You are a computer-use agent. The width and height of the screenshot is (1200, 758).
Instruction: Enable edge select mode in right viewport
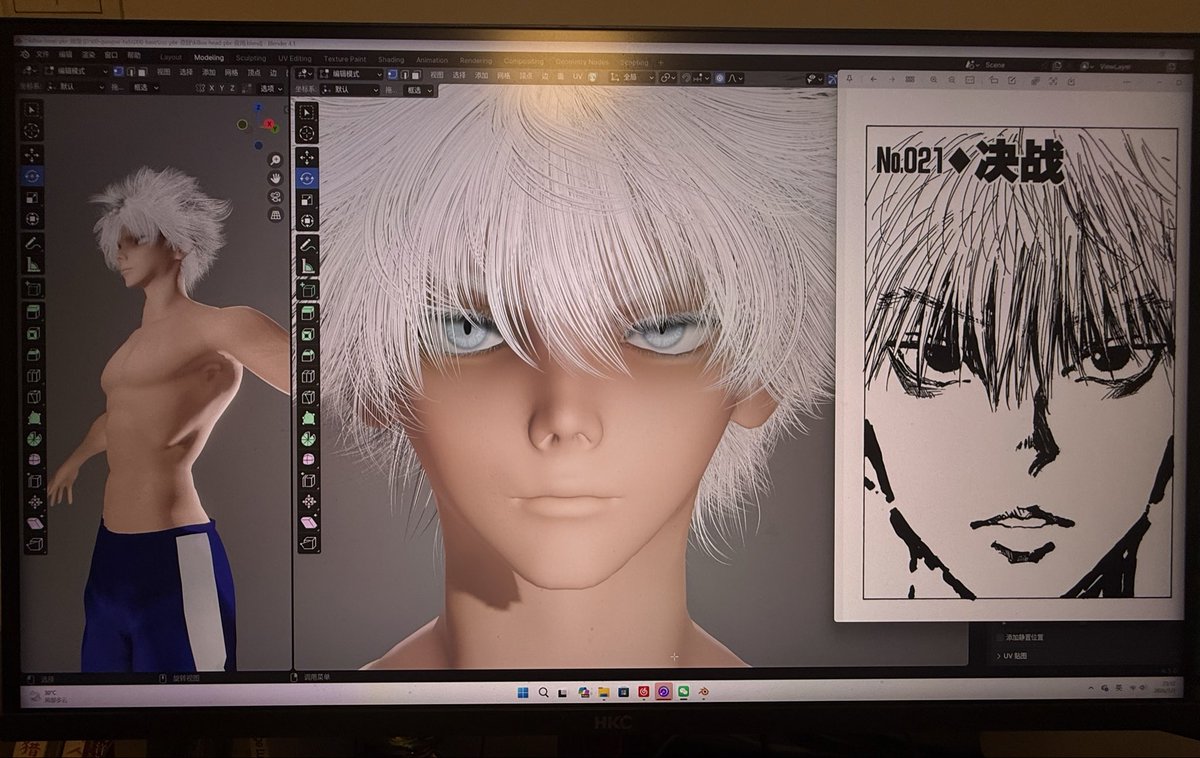pos(402,74)
